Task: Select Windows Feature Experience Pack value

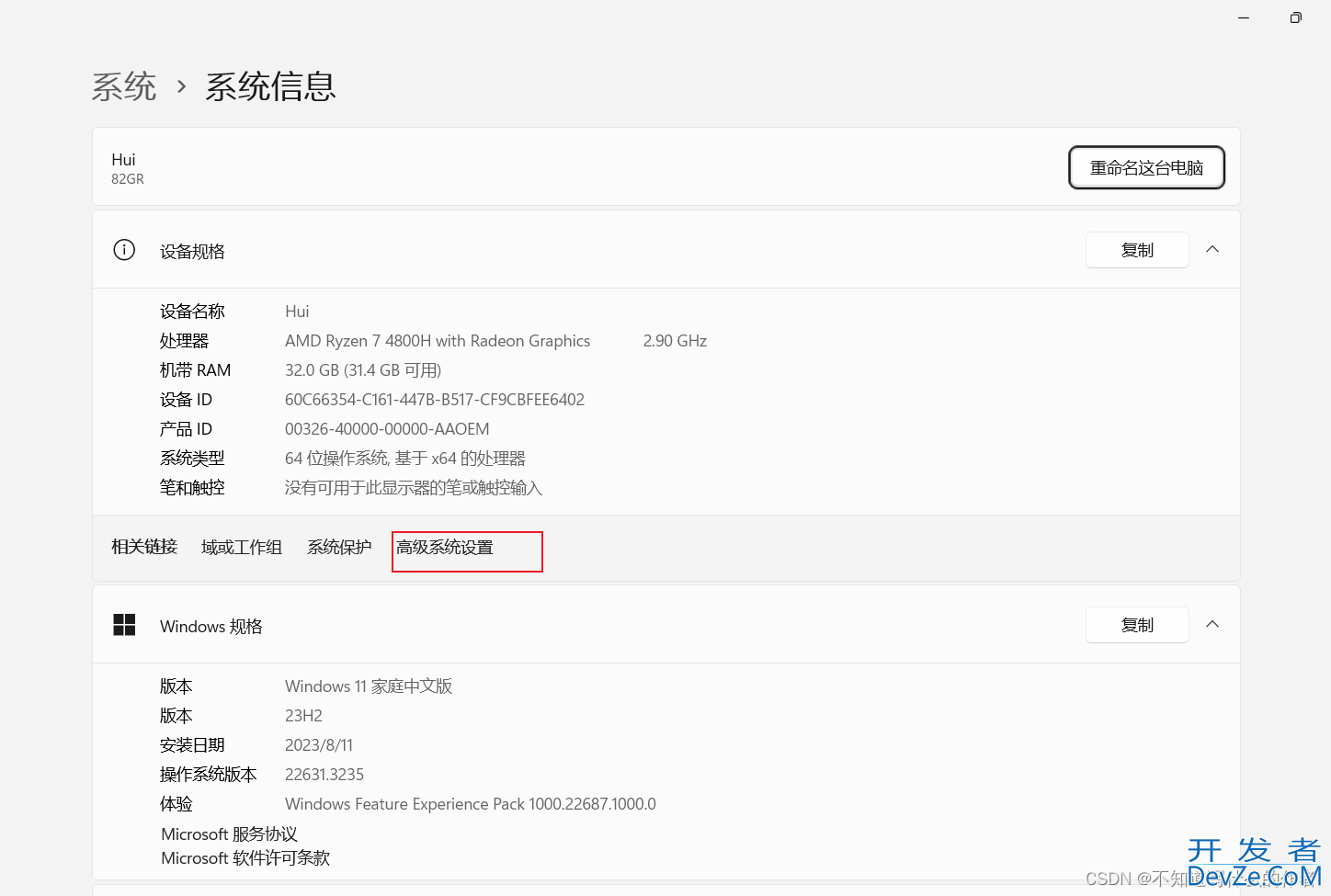Action: point(471,804)
